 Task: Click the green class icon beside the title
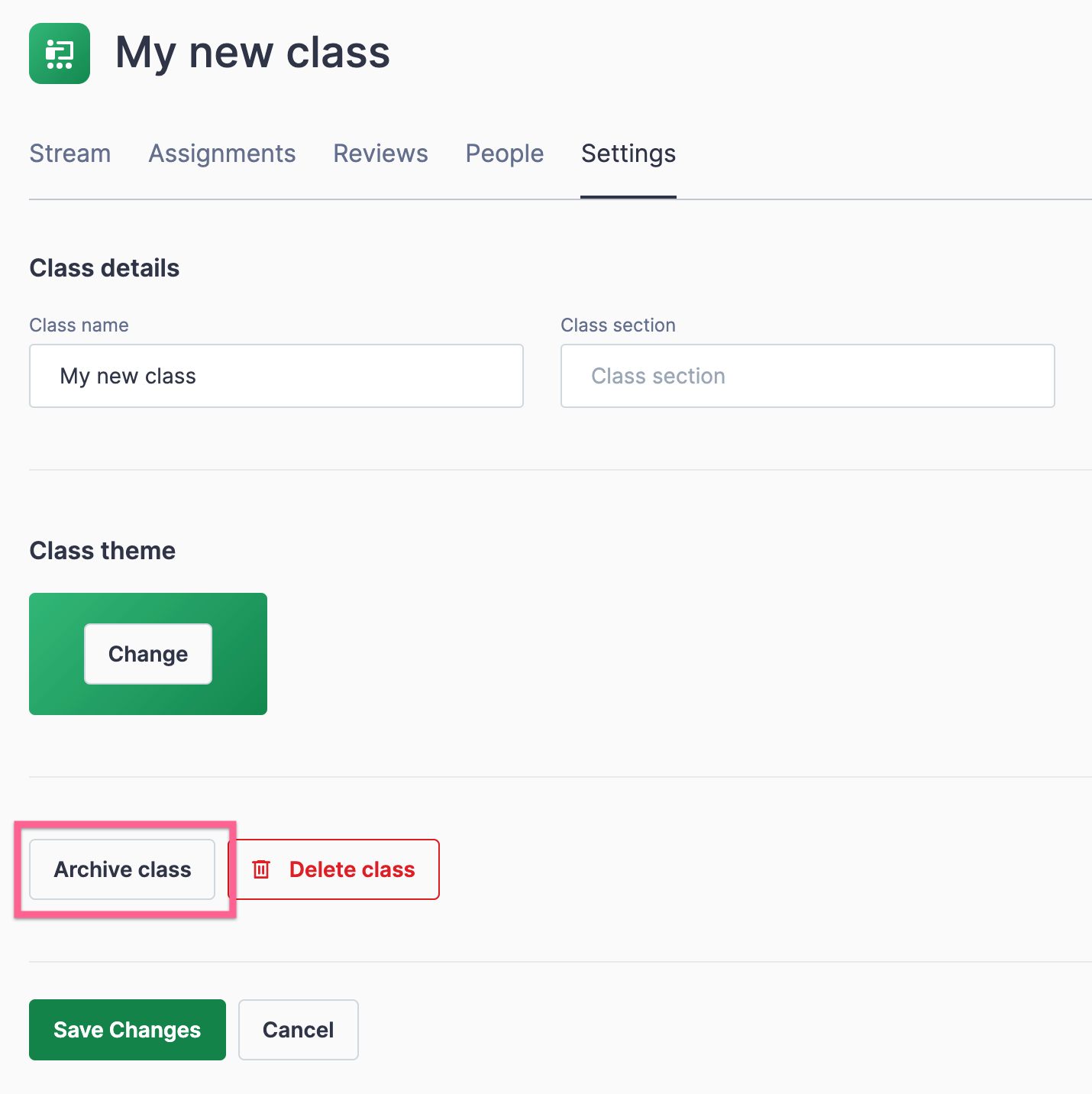coord(60,53)
